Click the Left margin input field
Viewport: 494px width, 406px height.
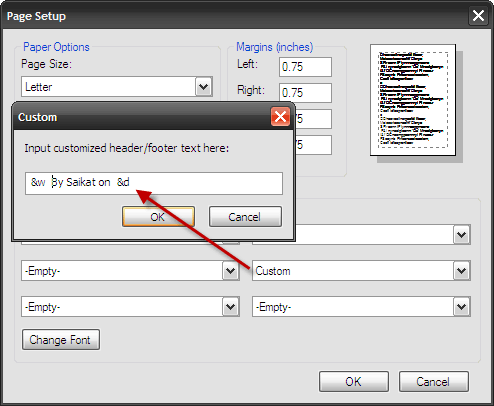(x=305, y=67)
